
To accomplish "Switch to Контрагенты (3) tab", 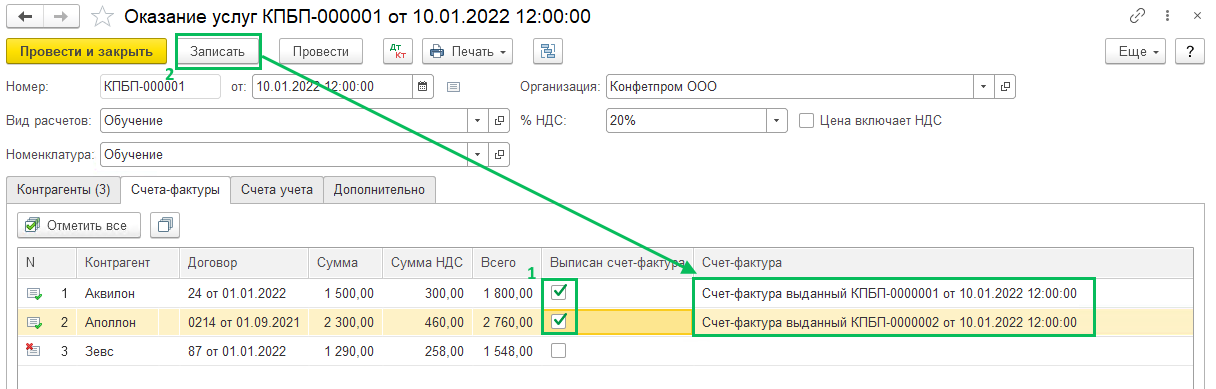I will point(62,189).
